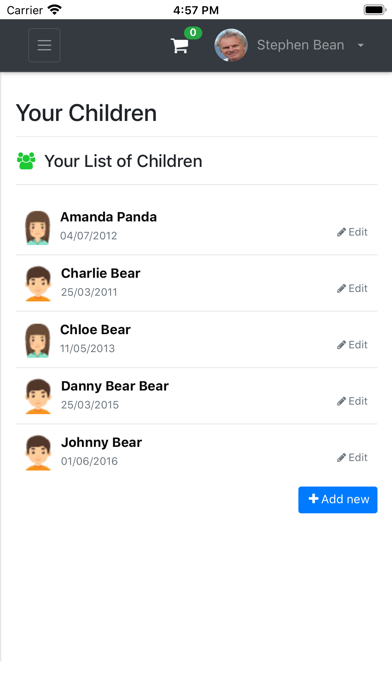
Task: Select Danny Bear Bear's avatar
Action: 38,397
